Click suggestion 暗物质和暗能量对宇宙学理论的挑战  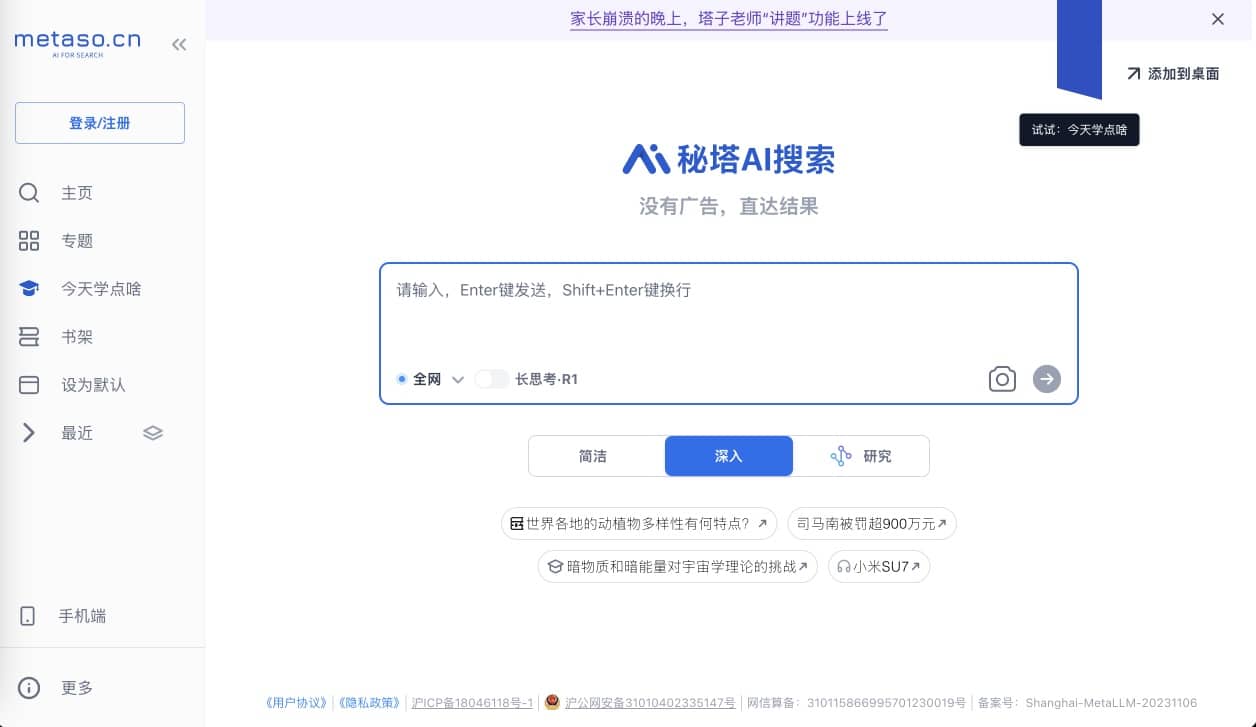(678, 566)
